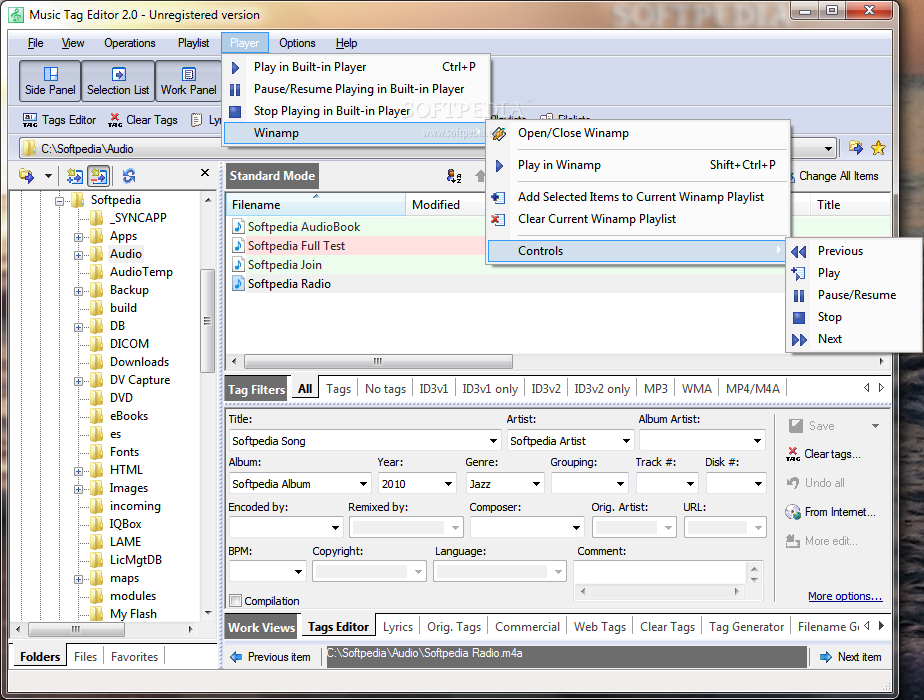Open the folder path dropdown arrow
The width and height of the screenshot is (924, 700).
pyautogui.click(x=829, y=148)
